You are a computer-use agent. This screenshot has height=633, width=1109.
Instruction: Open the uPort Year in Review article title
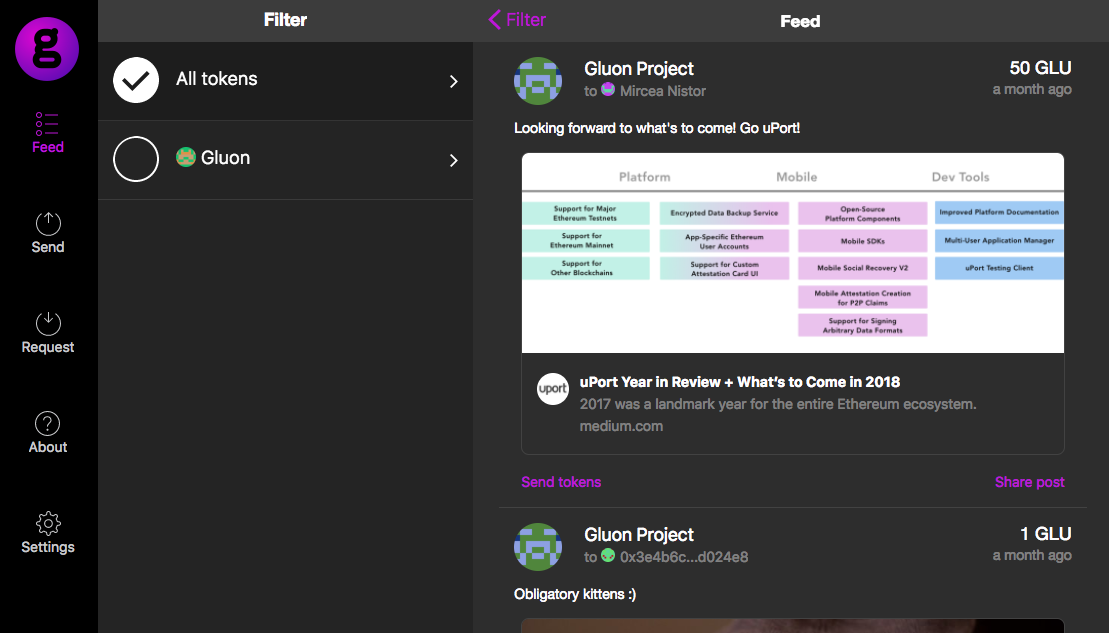740,382
